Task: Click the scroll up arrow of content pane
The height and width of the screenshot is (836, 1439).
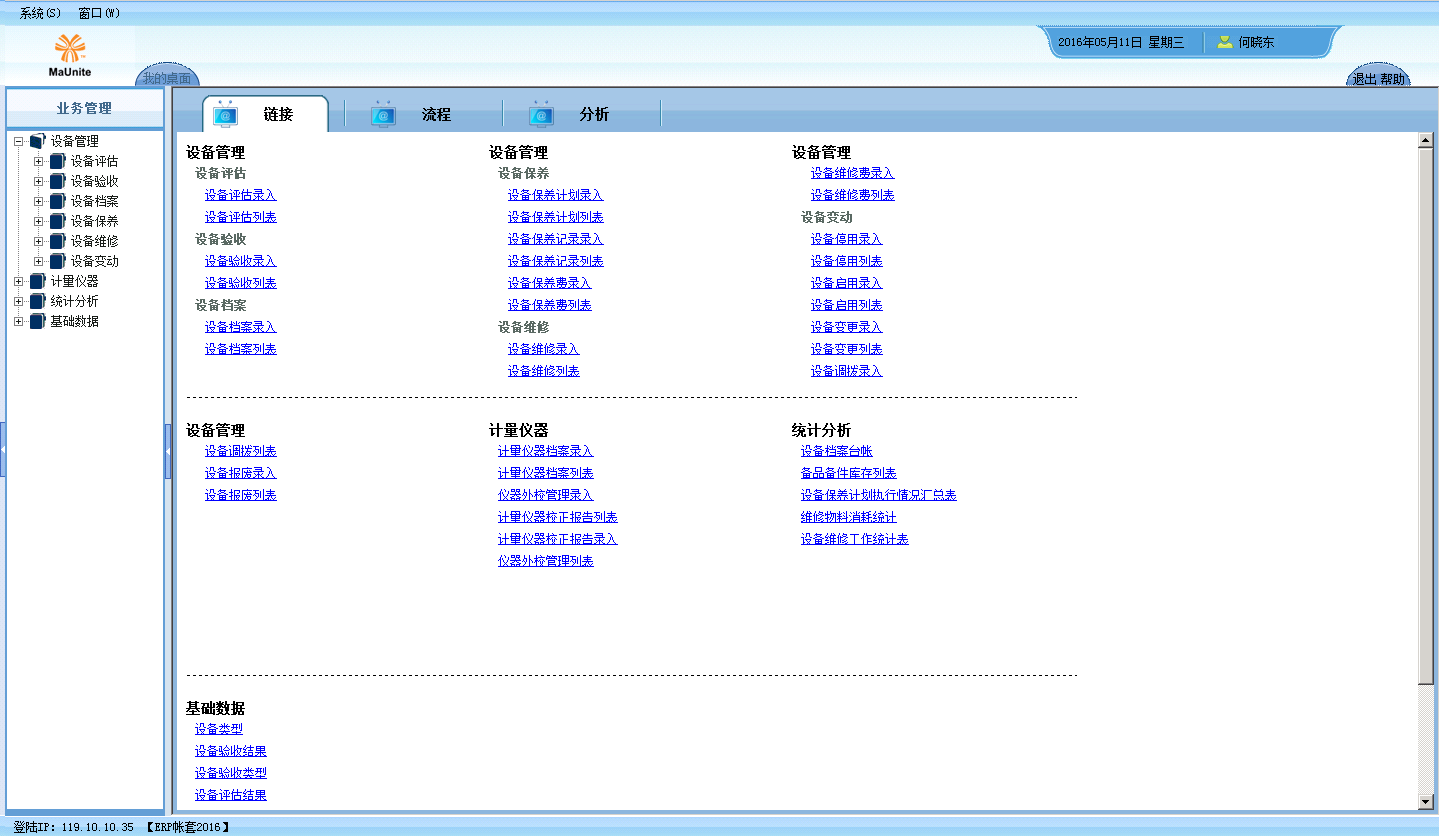Action: (1426, 141)
